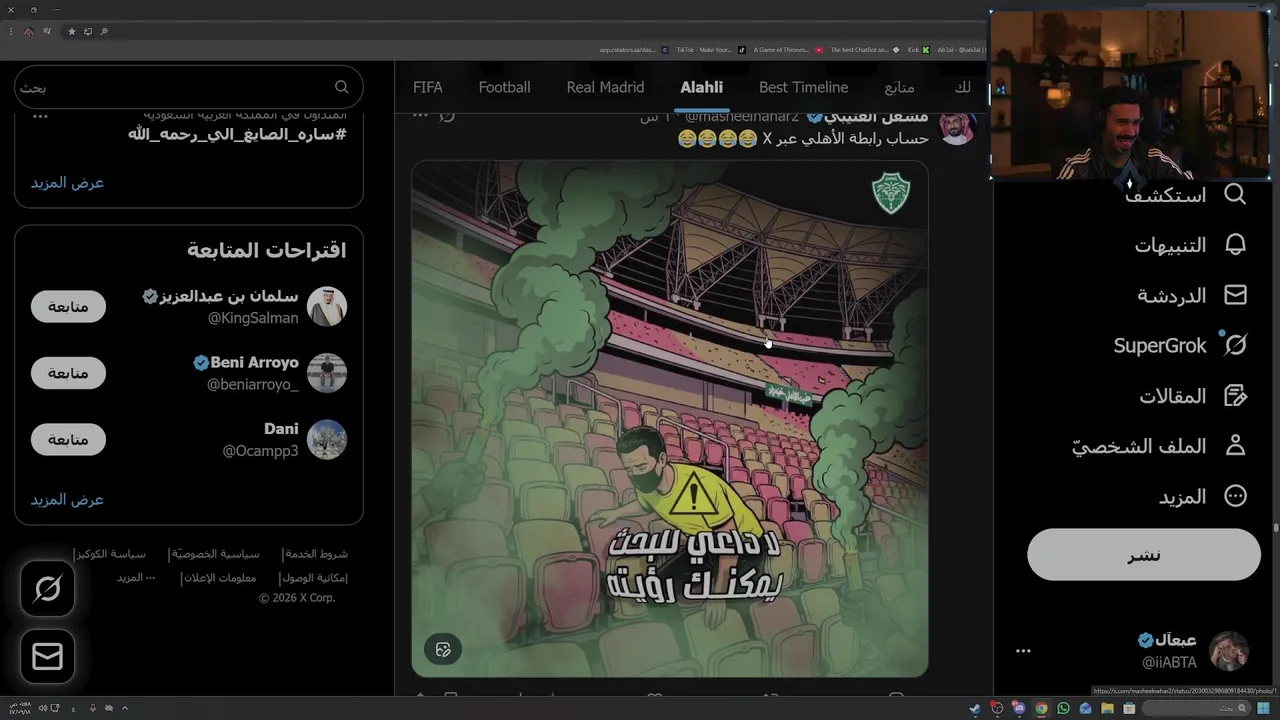Open @KingSalman handle text
This screenshot has width=1280, height=720.
pos(253,318)
